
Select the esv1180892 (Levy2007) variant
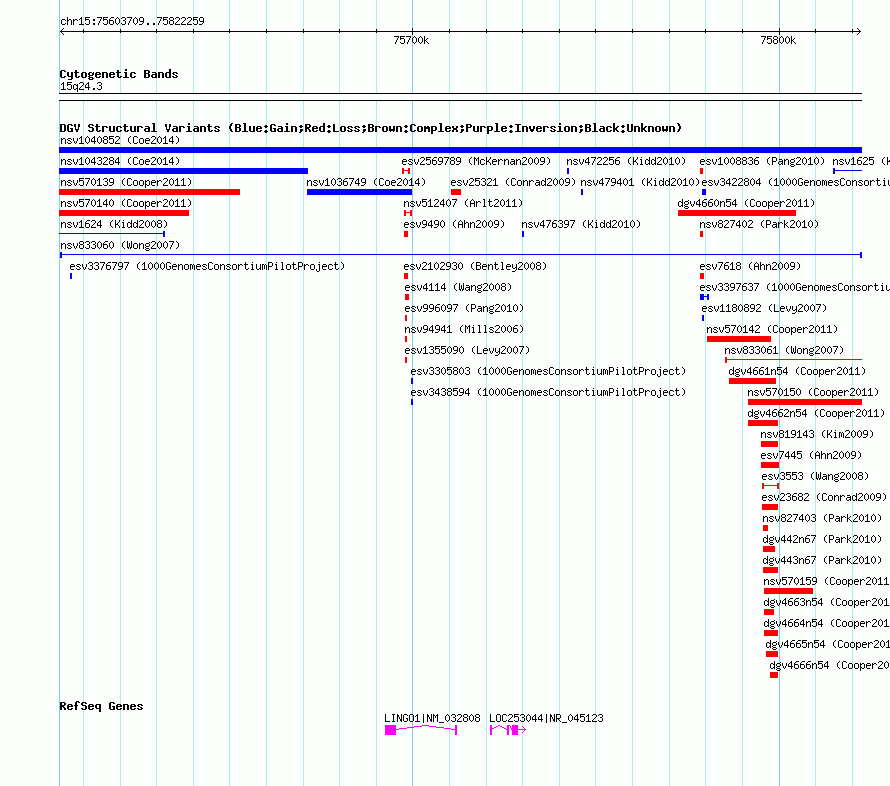pyautogui.click(x=764, y=308)
